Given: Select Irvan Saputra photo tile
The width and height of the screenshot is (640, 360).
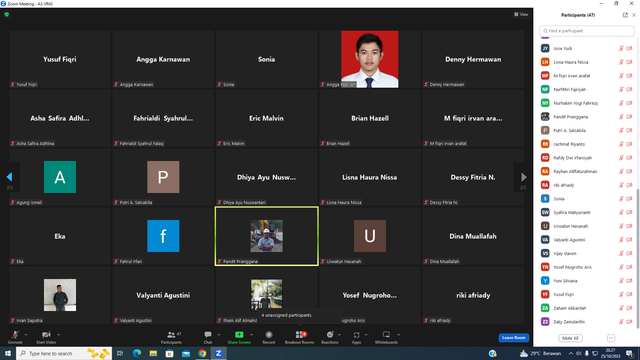Looking at the screenshot, I should click(x=60, y=295).
